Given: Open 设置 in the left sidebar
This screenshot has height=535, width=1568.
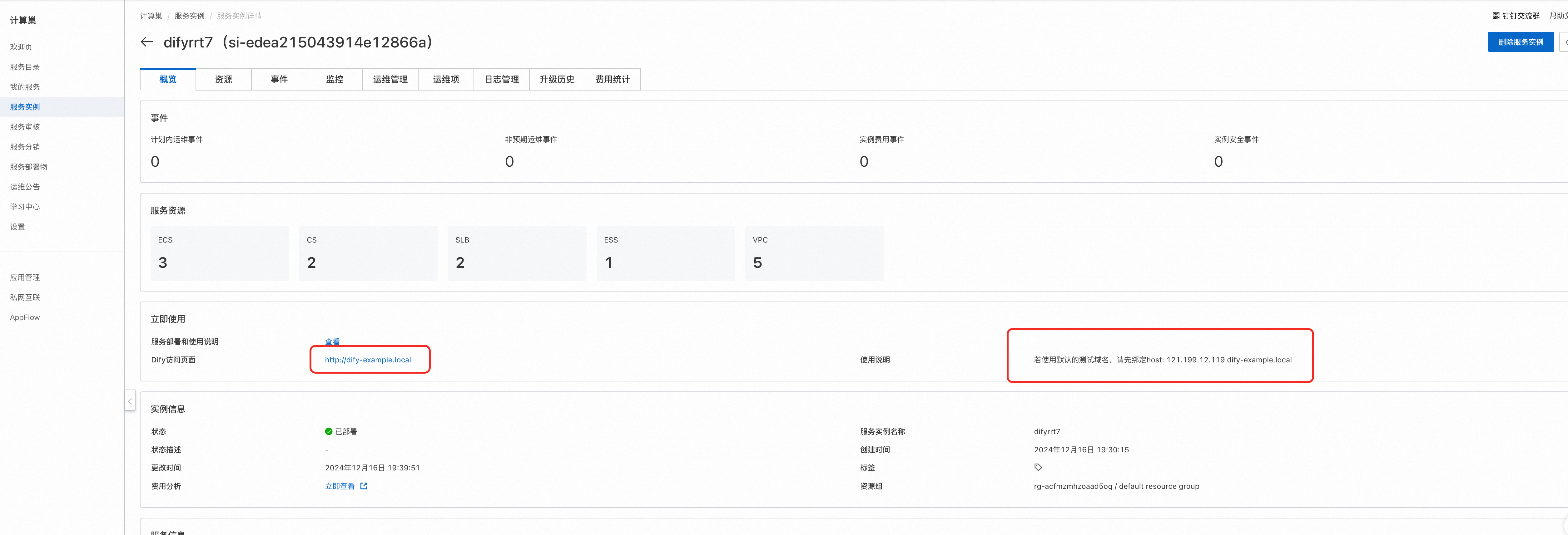Looking at the screenshot, I should point(18,227).
